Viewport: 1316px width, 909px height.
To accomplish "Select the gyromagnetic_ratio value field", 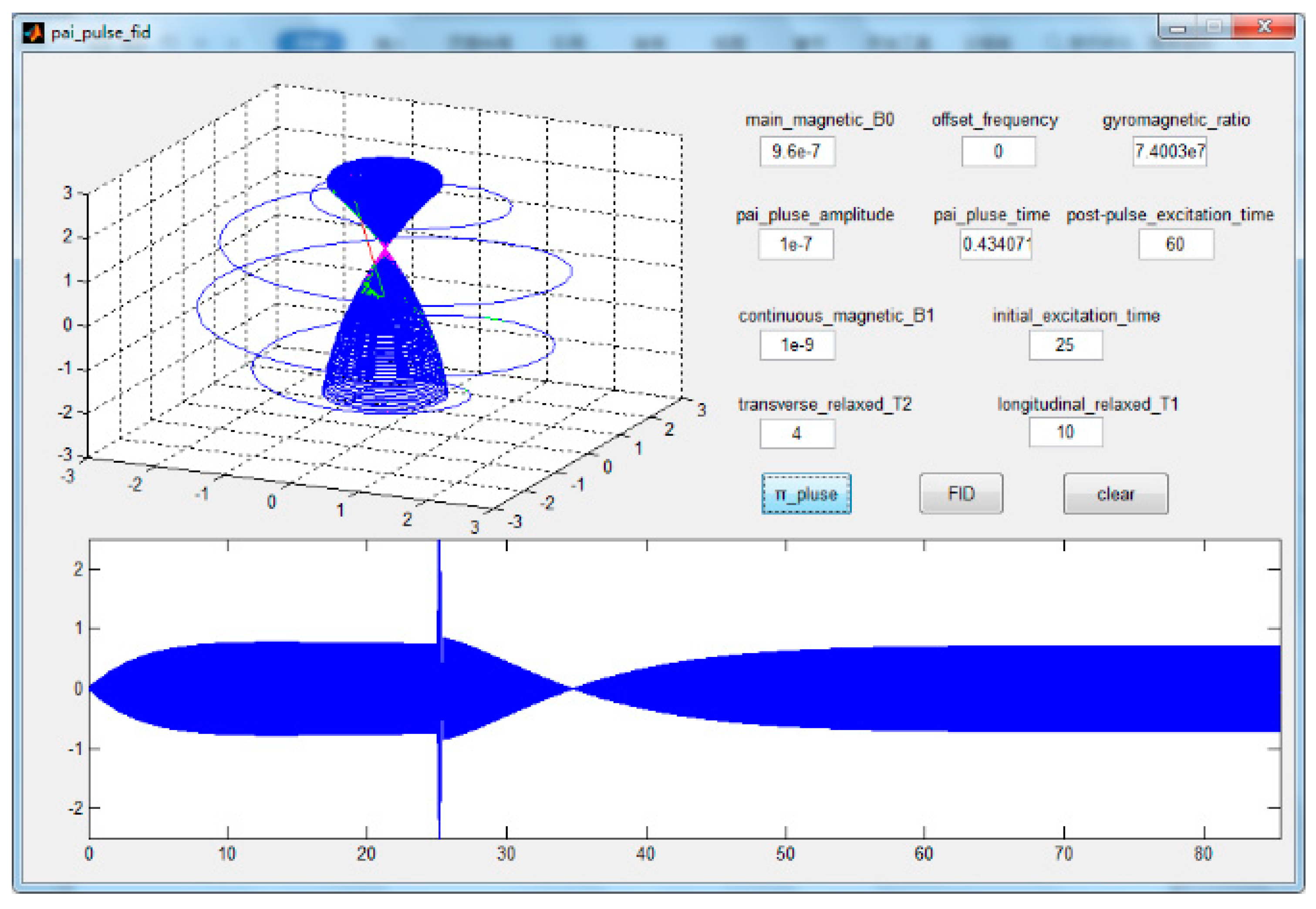I will 1169,151.
